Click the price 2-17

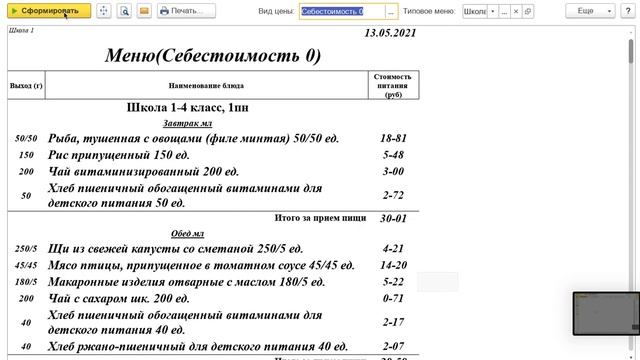(393, 322)
